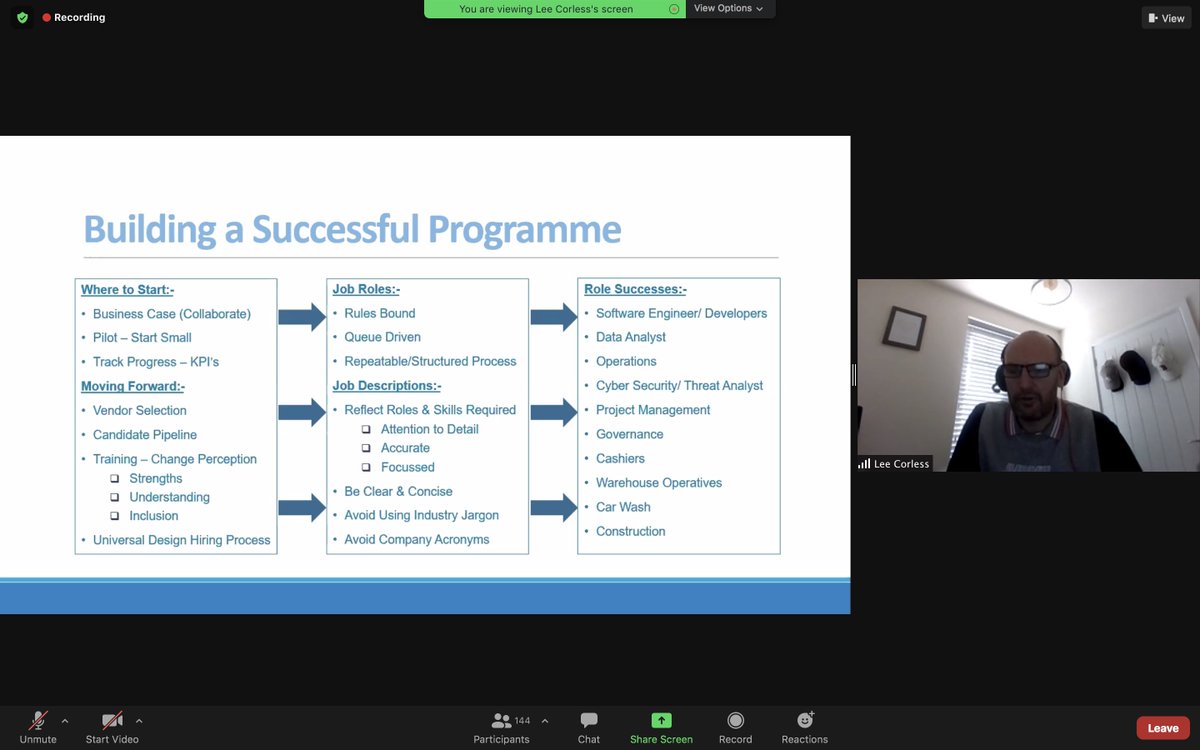Expand caret next to Participants
Screen dimensions: 1200x750
point(545,720)
